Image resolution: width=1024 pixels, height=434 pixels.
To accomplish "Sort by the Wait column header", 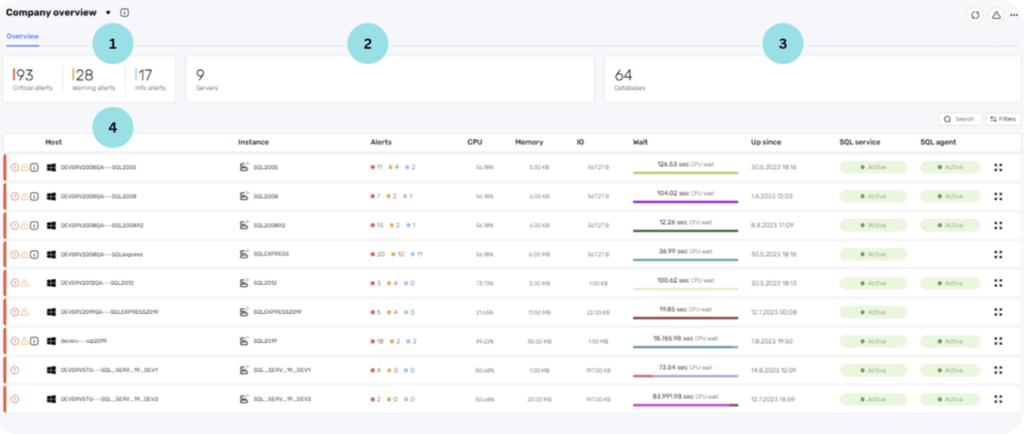I will click(x=640, y=142).
